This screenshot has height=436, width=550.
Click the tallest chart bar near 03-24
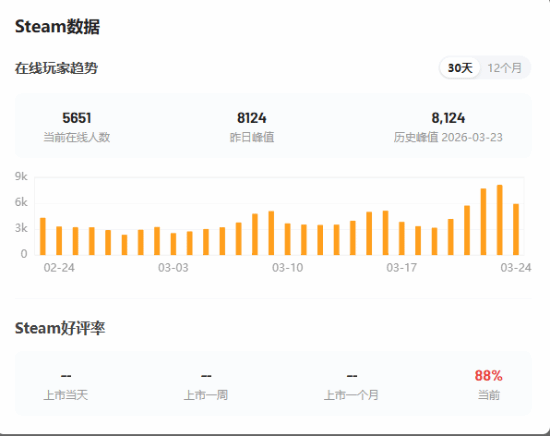(499, 220)
